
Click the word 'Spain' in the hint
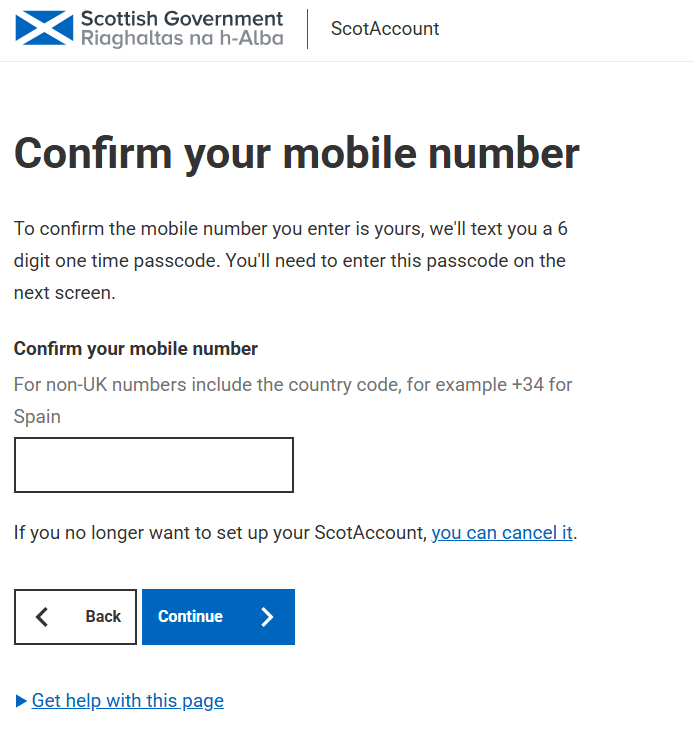tap(37, 417)
